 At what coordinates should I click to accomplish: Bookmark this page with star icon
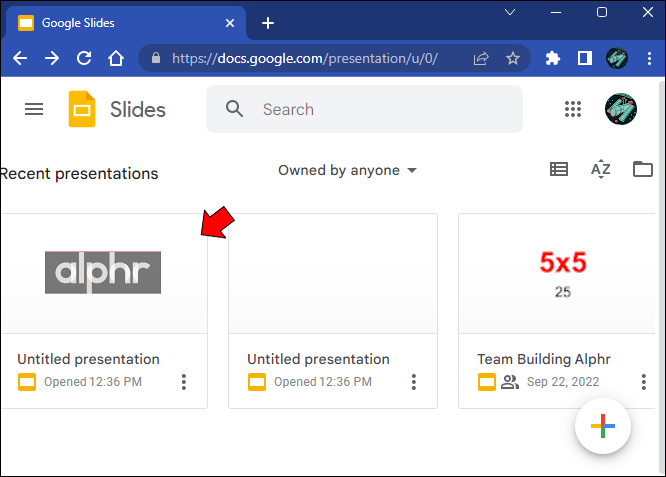(x=513, y=59)
